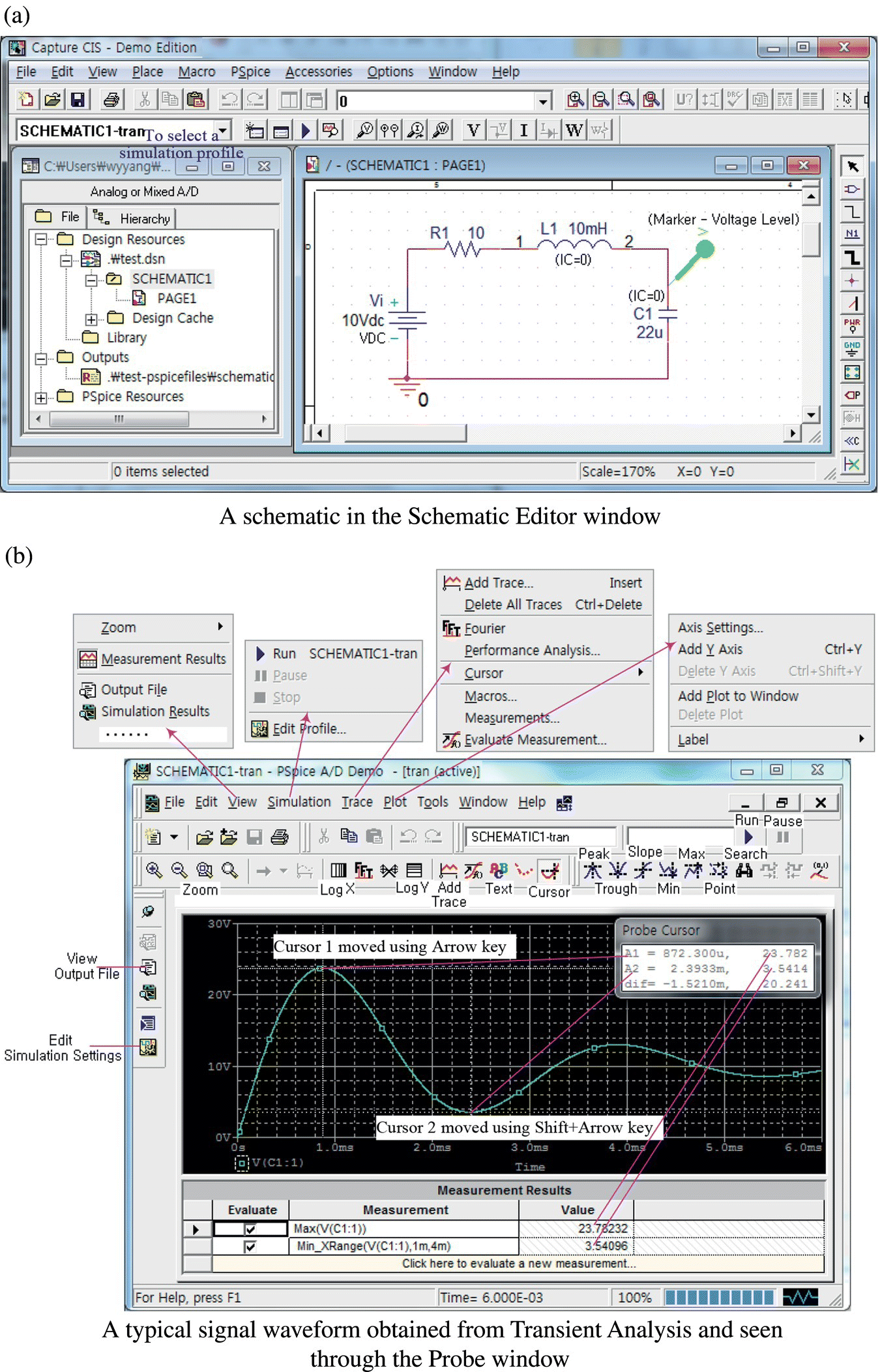The width and height of the screenshot is (880, 1372).
Task: Click Measurement Results in View menu
Action: (153, 659)
